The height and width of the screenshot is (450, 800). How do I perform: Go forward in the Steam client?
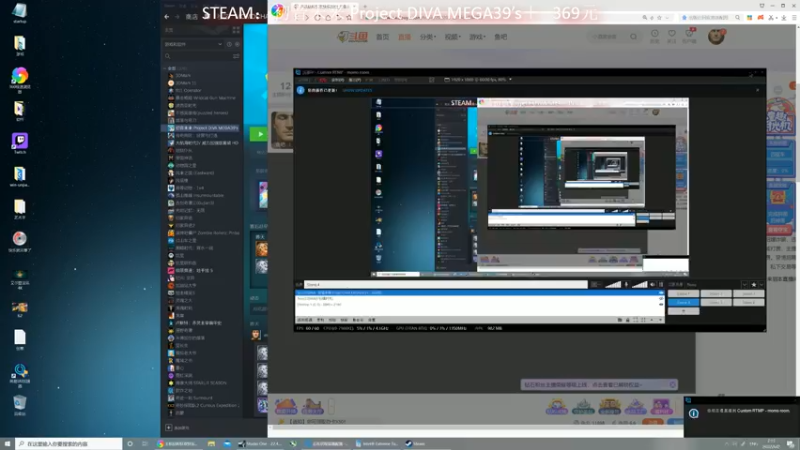tap(177, 17)
